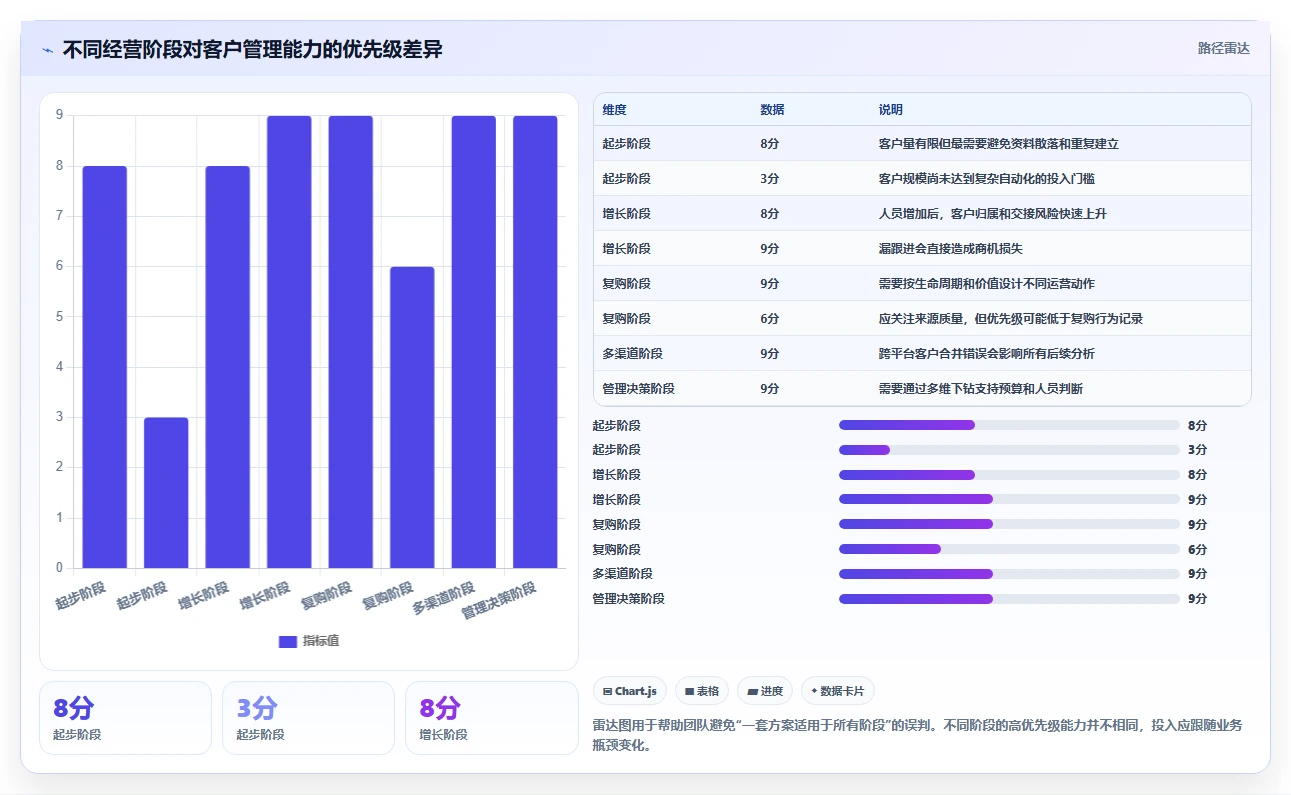Viewport: 1291px width, 795px height.
Task: Click the 9分 value in the 多渠道阶段 table row
Action: click(x=769, y=354)
